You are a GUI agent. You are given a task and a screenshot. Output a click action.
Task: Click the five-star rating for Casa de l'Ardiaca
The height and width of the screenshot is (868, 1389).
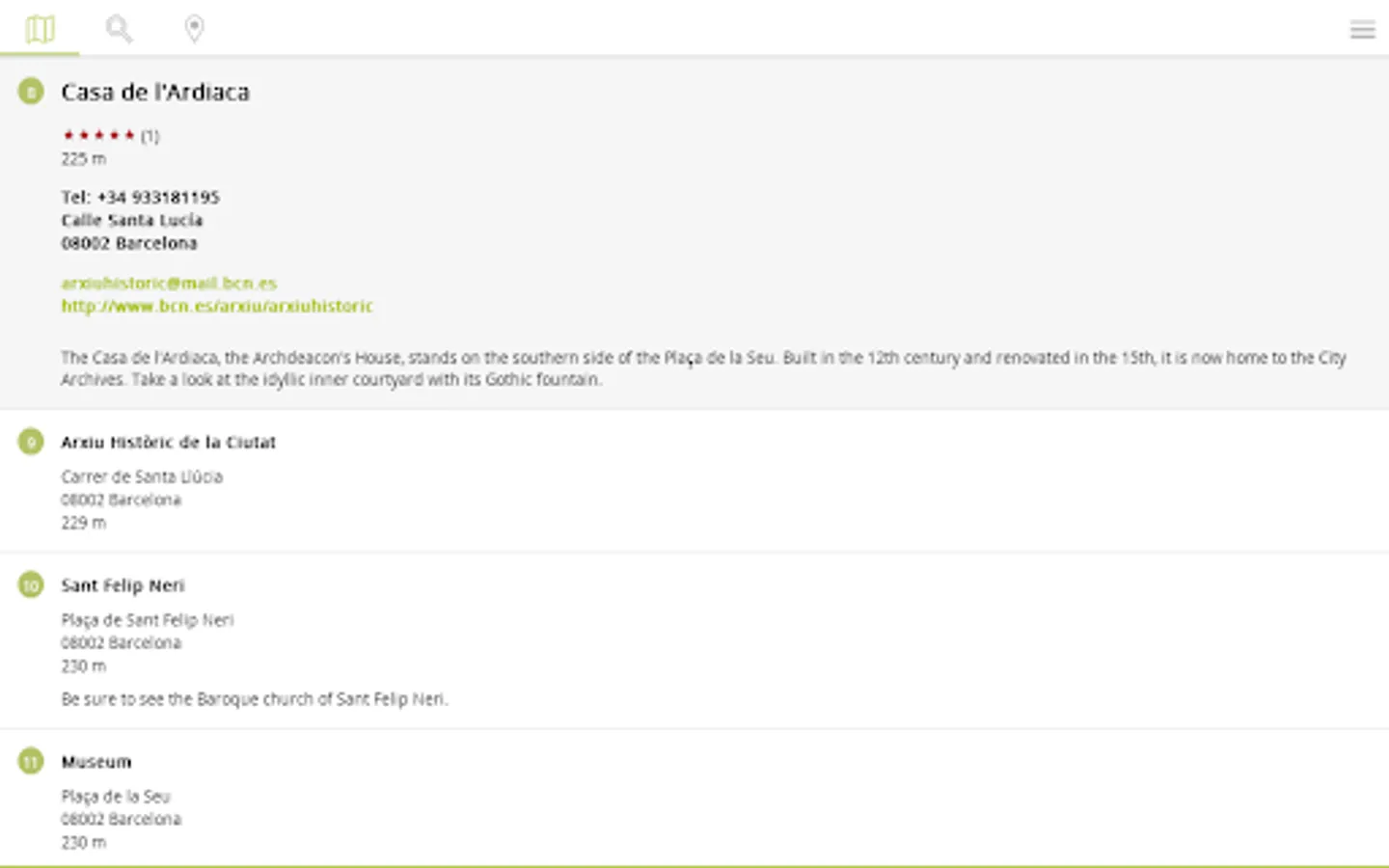pyautogui.click(x=99, y=135)
